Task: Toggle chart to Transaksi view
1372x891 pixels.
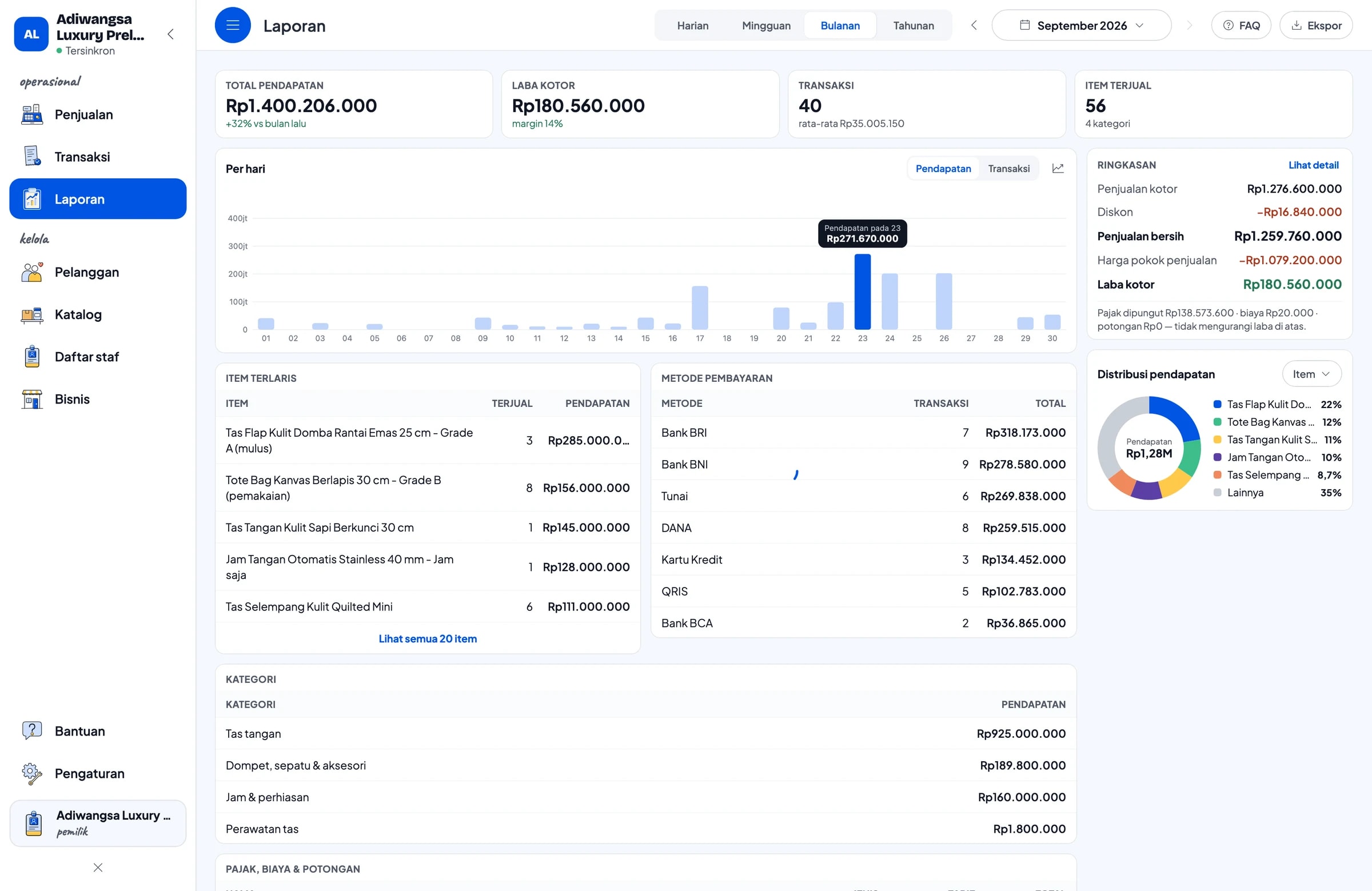Action: (1009, 168)
